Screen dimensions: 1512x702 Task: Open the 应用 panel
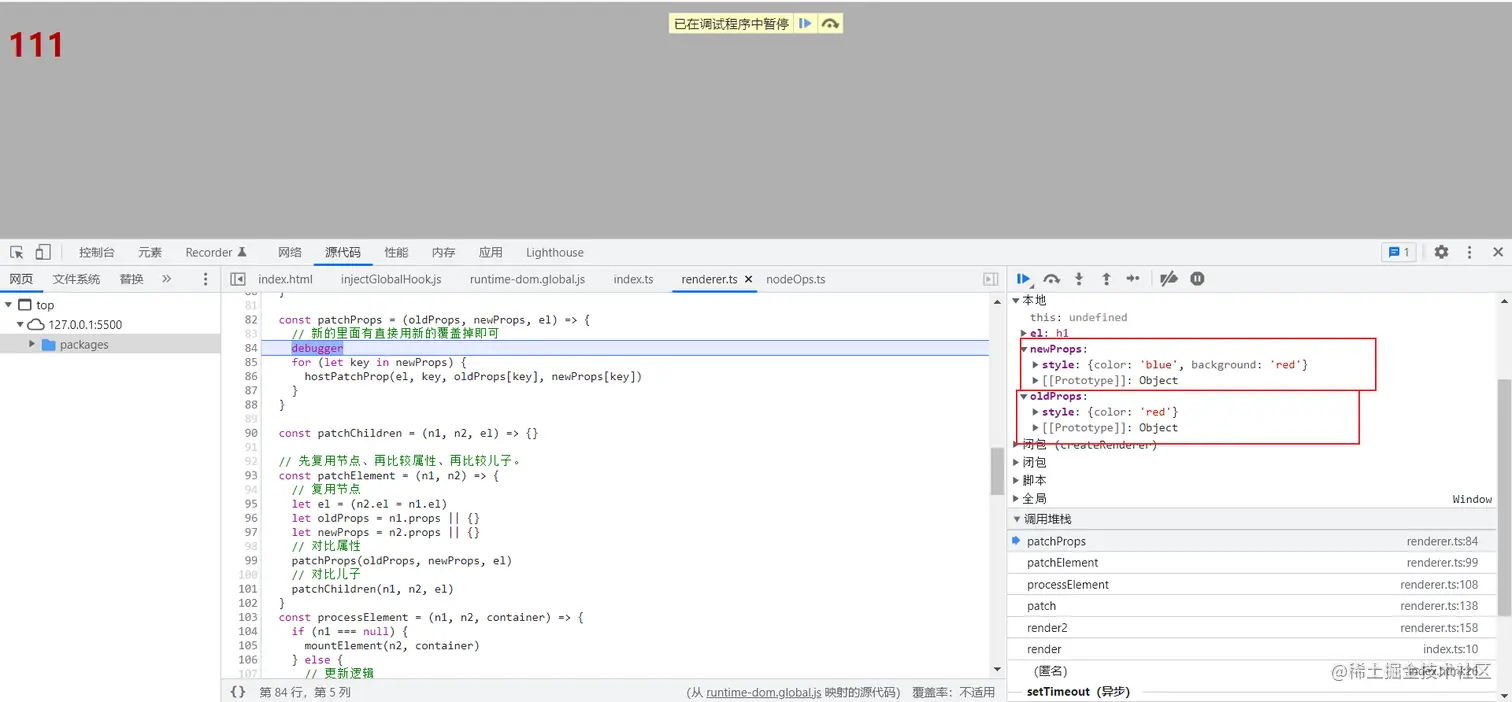[x=490, y=252]
